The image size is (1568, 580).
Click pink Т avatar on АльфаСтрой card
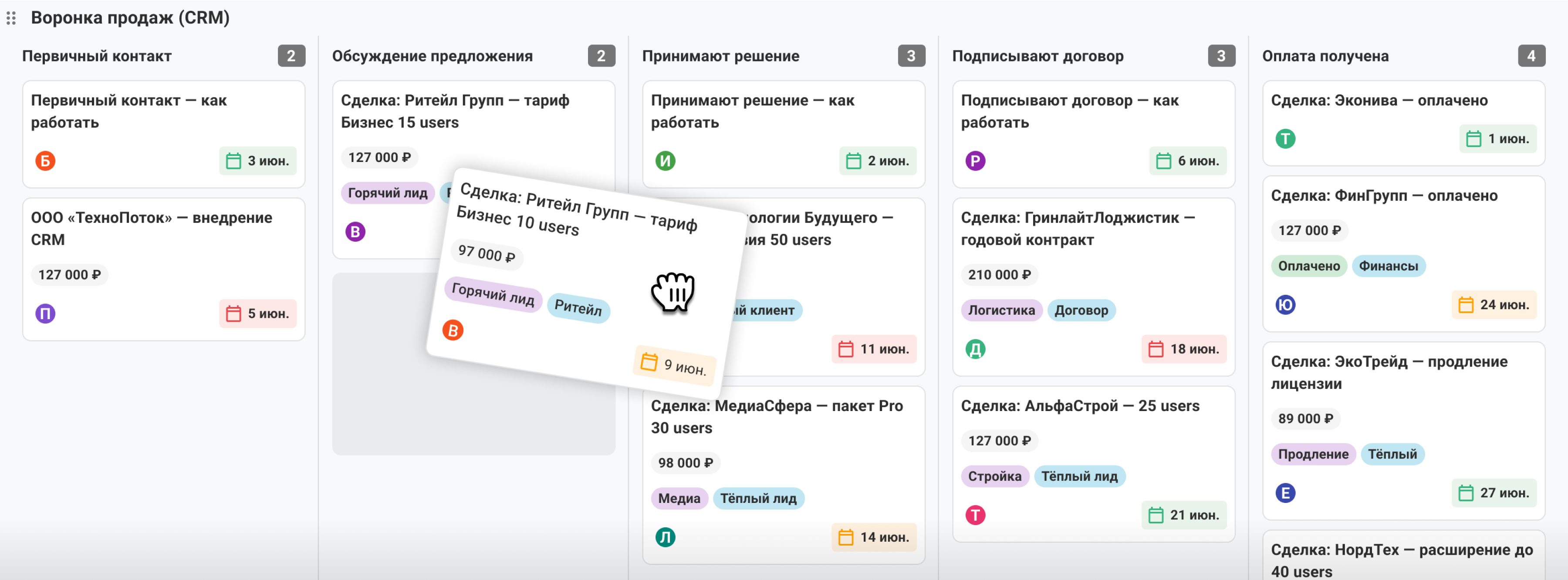975,515
